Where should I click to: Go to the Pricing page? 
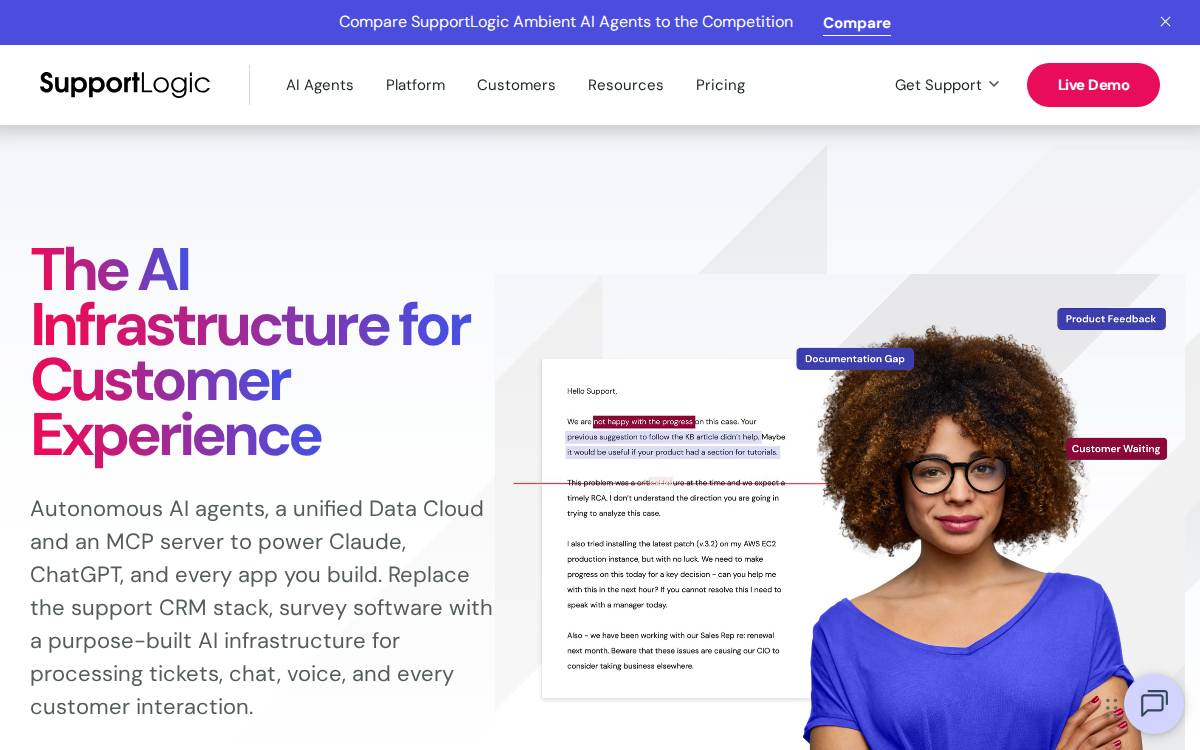point(721,85)
